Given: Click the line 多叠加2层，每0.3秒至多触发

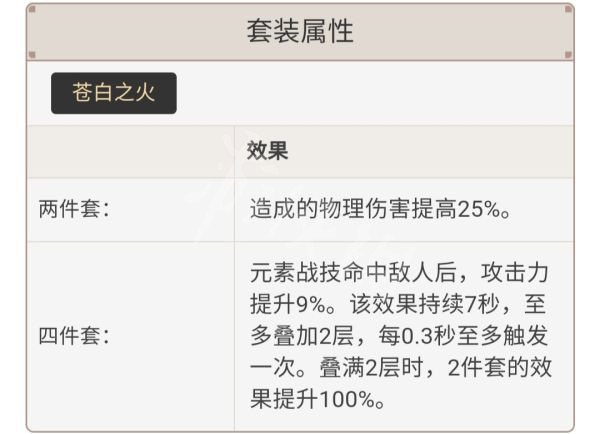Looking at the screenshot, I should coord(398,335).
